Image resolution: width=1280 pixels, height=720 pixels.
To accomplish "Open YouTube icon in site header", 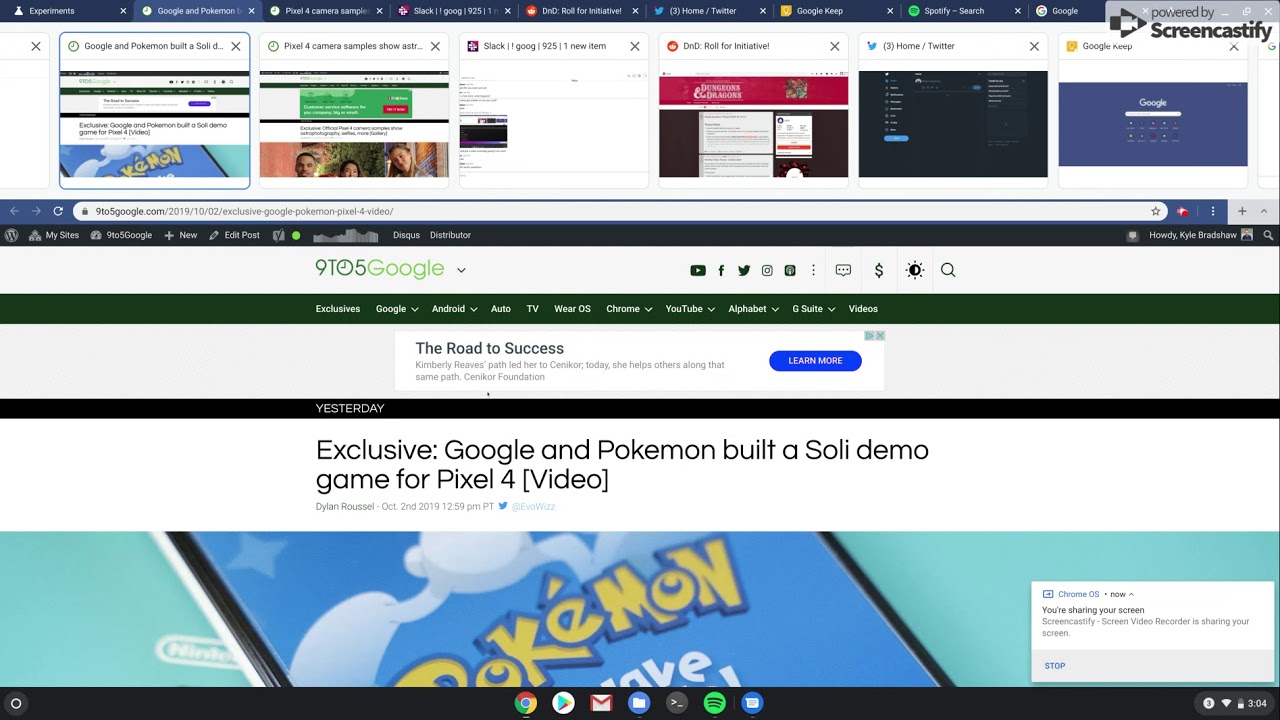I will coord(698,270).
